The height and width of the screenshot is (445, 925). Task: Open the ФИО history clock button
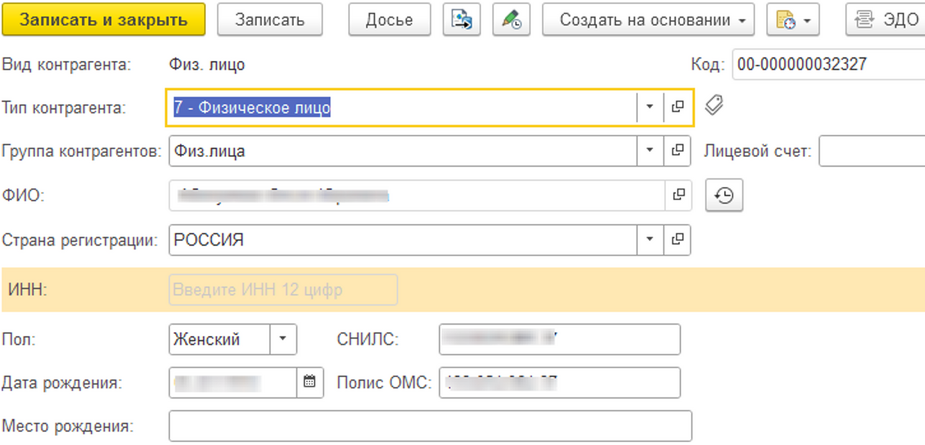point(725,197)
